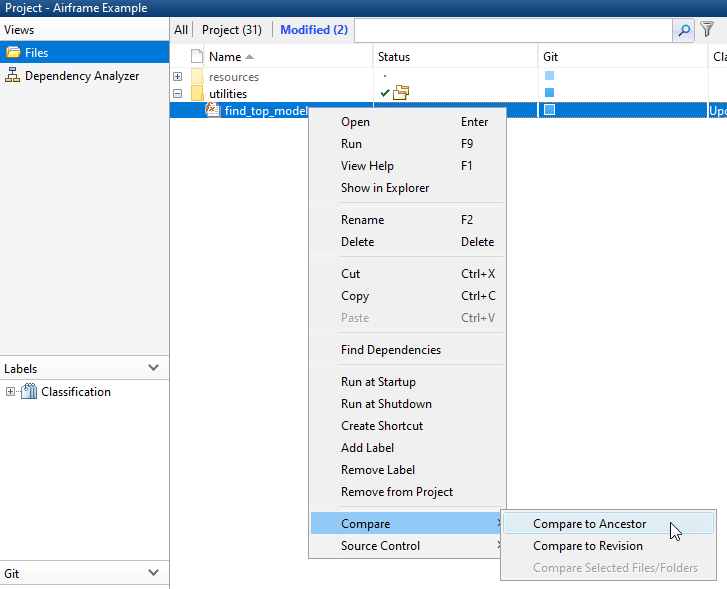The image size is (727, 589).
Task: Open the filter funnel icon
Action: [x=707, y=30]
